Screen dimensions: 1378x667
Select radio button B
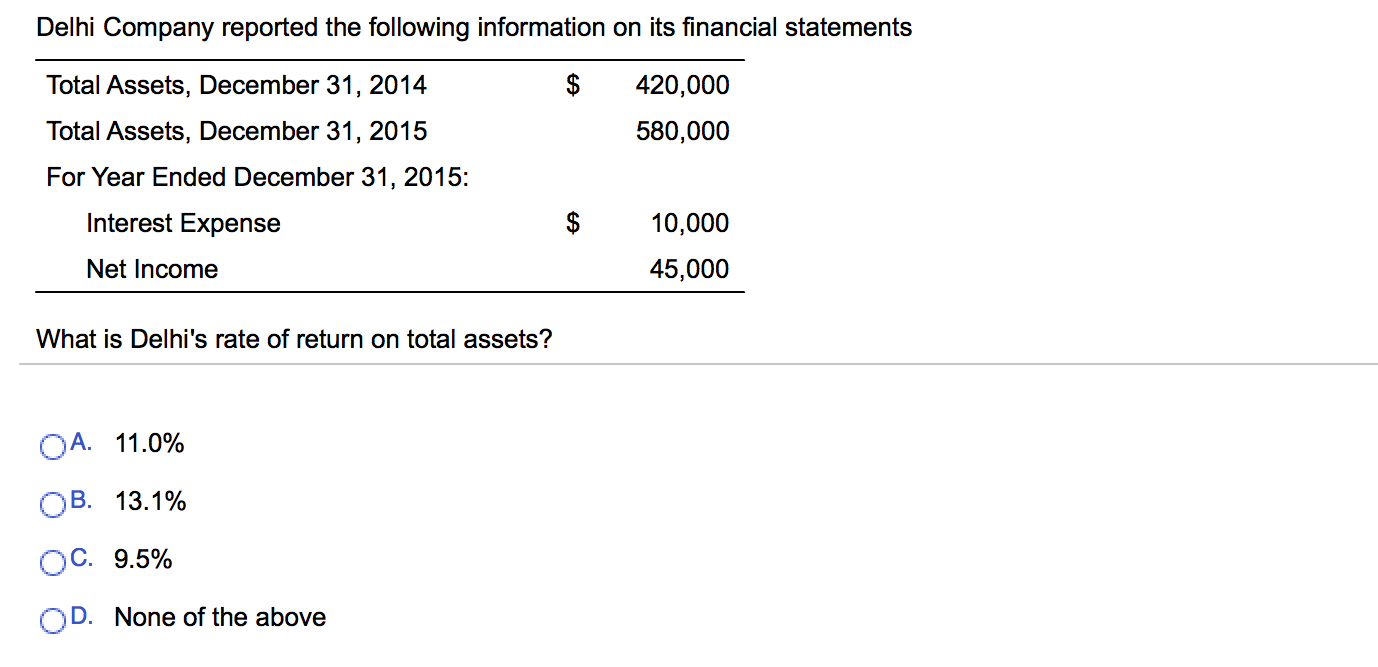coord(52,504)
